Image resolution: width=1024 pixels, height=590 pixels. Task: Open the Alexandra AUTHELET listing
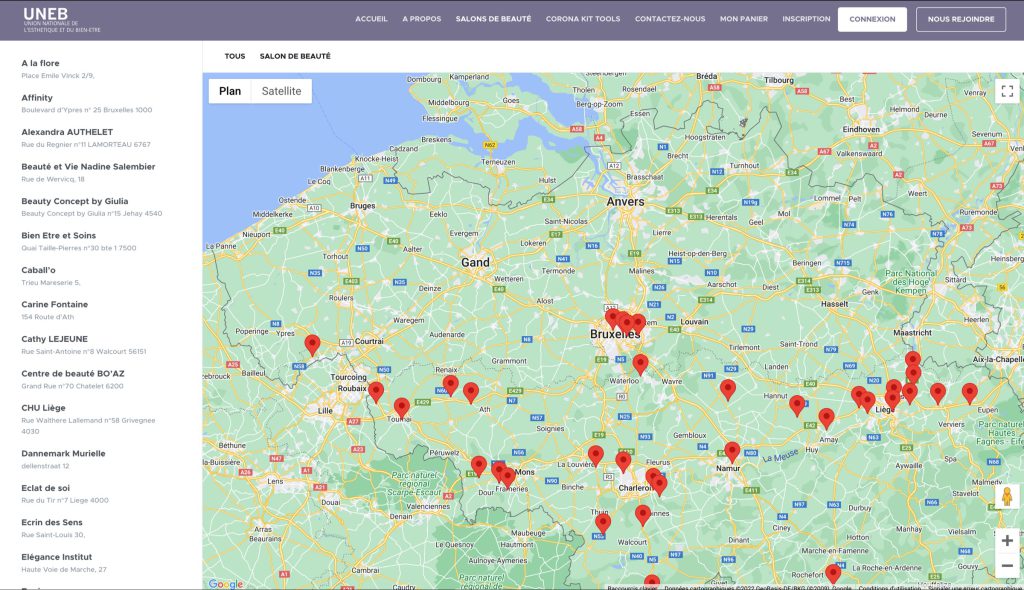67,132
